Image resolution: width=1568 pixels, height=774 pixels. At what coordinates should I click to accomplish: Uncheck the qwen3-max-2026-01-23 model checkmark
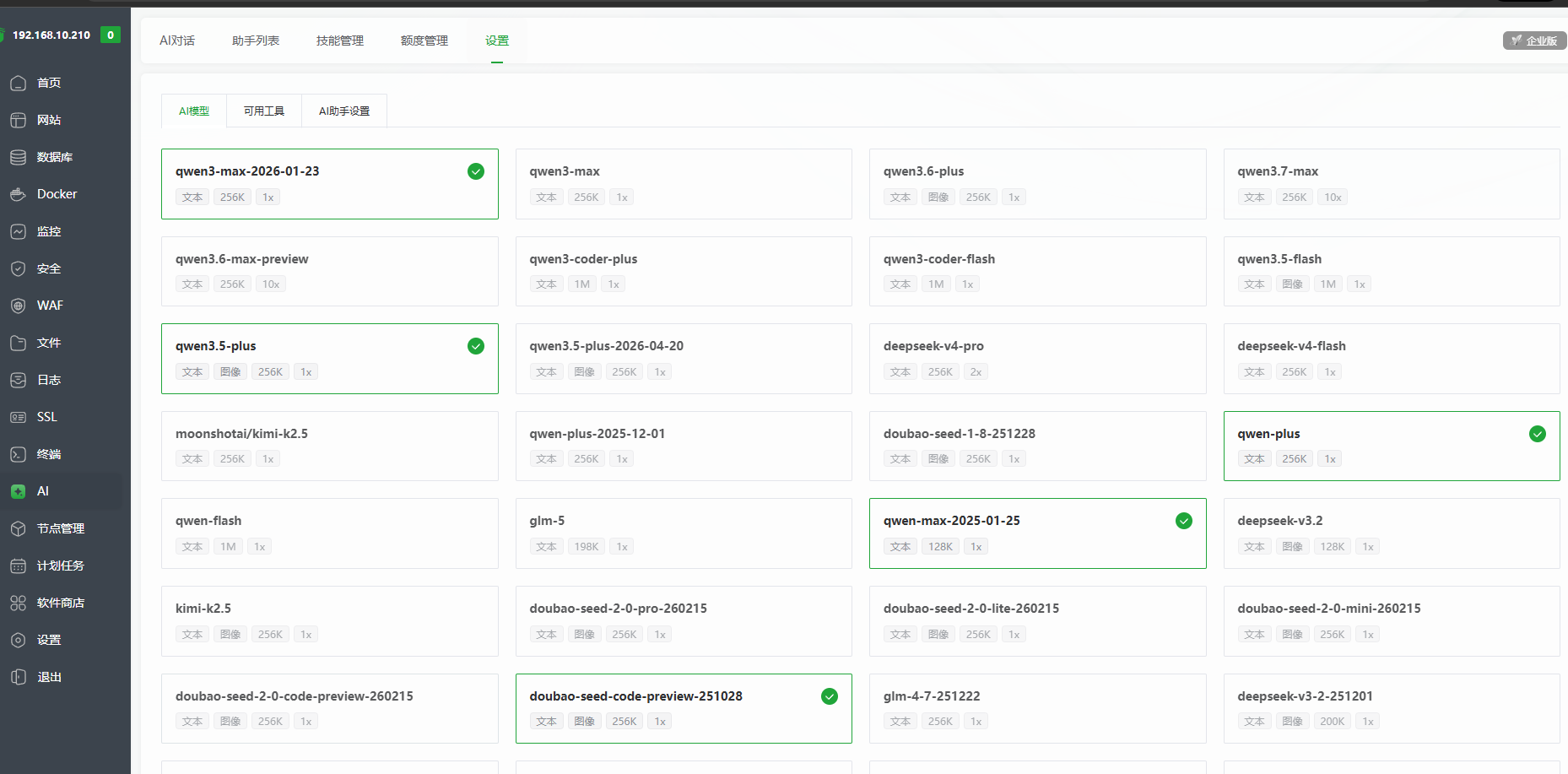coord(476,171)
